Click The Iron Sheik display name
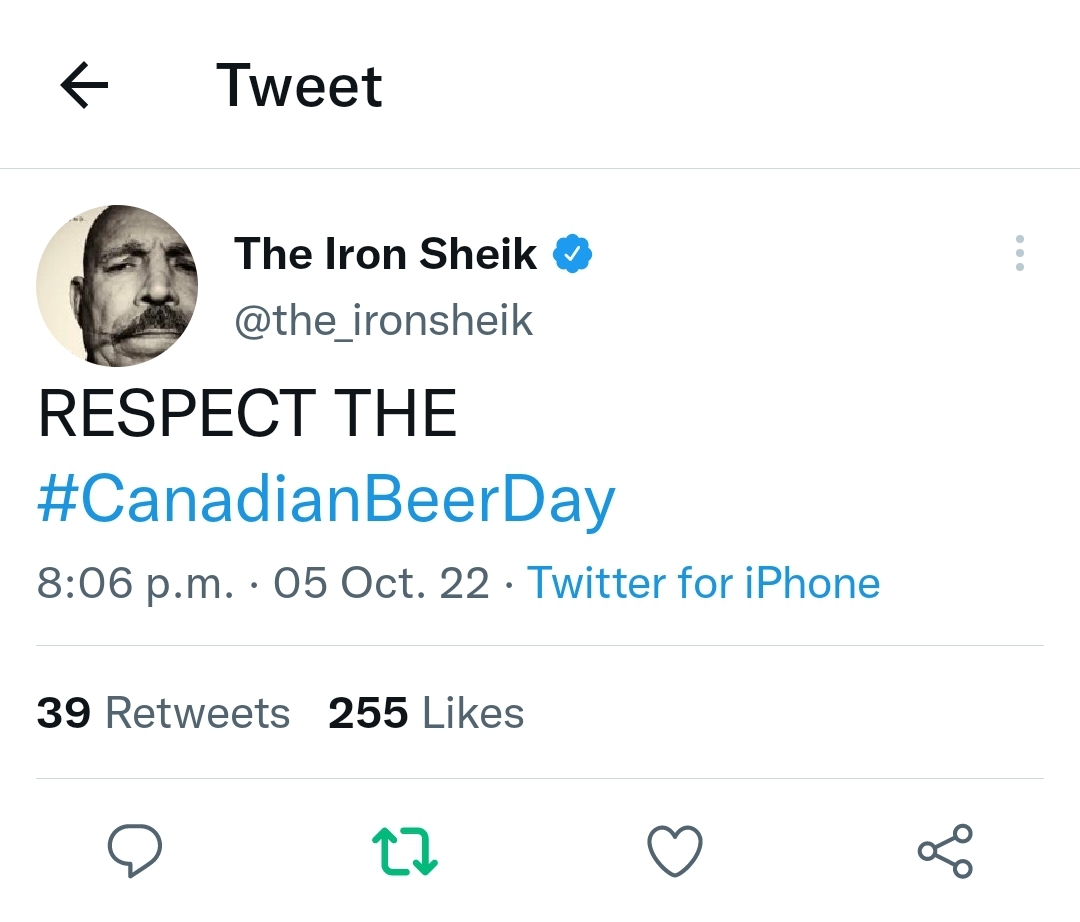This screenshot has height=922, width=1080. click(x=385, y=254)
